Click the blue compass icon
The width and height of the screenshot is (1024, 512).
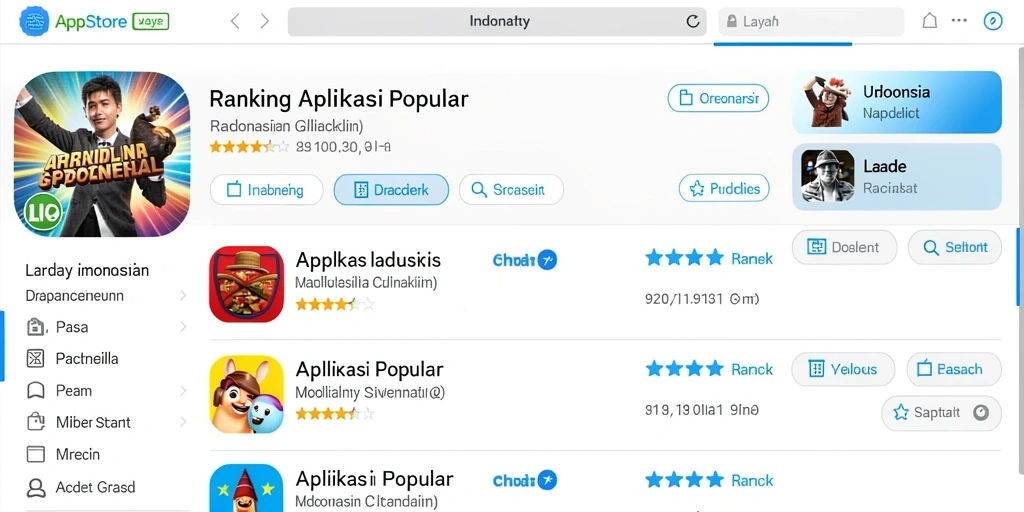click(993, 21)
